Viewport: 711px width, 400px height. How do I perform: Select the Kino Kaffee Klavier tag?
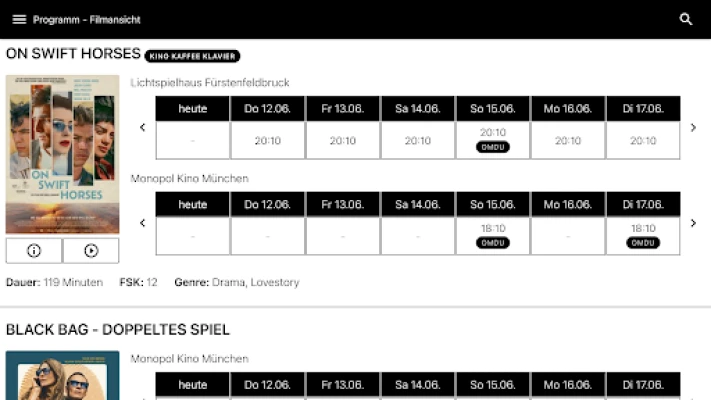(x=192, y=56)
